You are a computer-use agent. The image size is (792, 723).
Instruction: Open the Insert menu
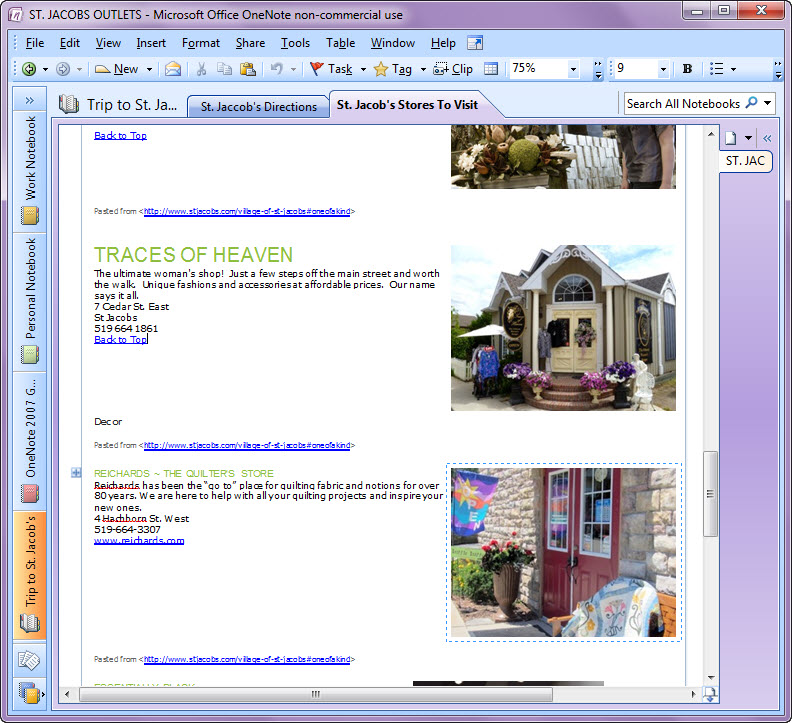[151, 43]
